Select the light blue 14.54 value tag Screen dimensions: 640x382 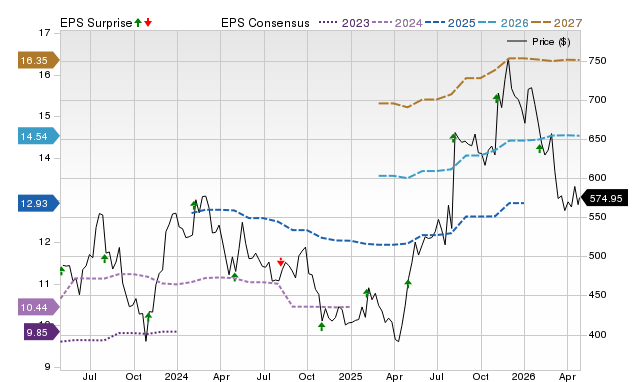click(x=38, y=136)
